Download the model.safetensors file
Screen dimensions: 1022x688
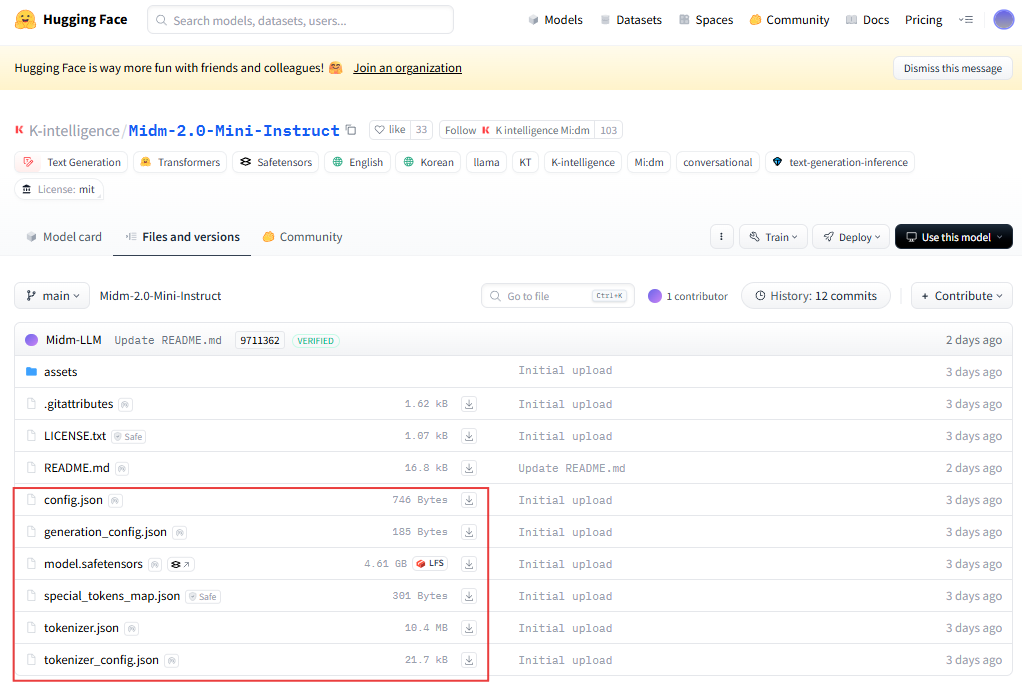(x=469, y=564)
